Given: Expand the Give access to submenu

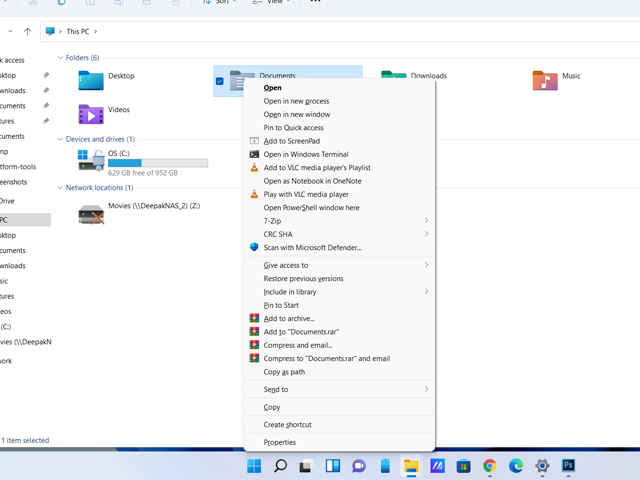Looking at the screenshot, I should coord(426,265).
